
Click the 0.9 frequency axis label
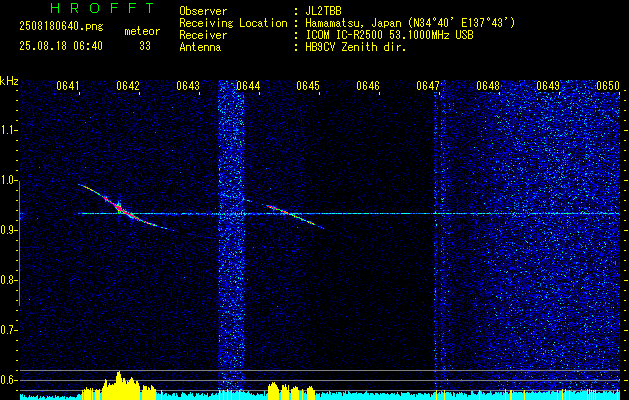[8, 230]
